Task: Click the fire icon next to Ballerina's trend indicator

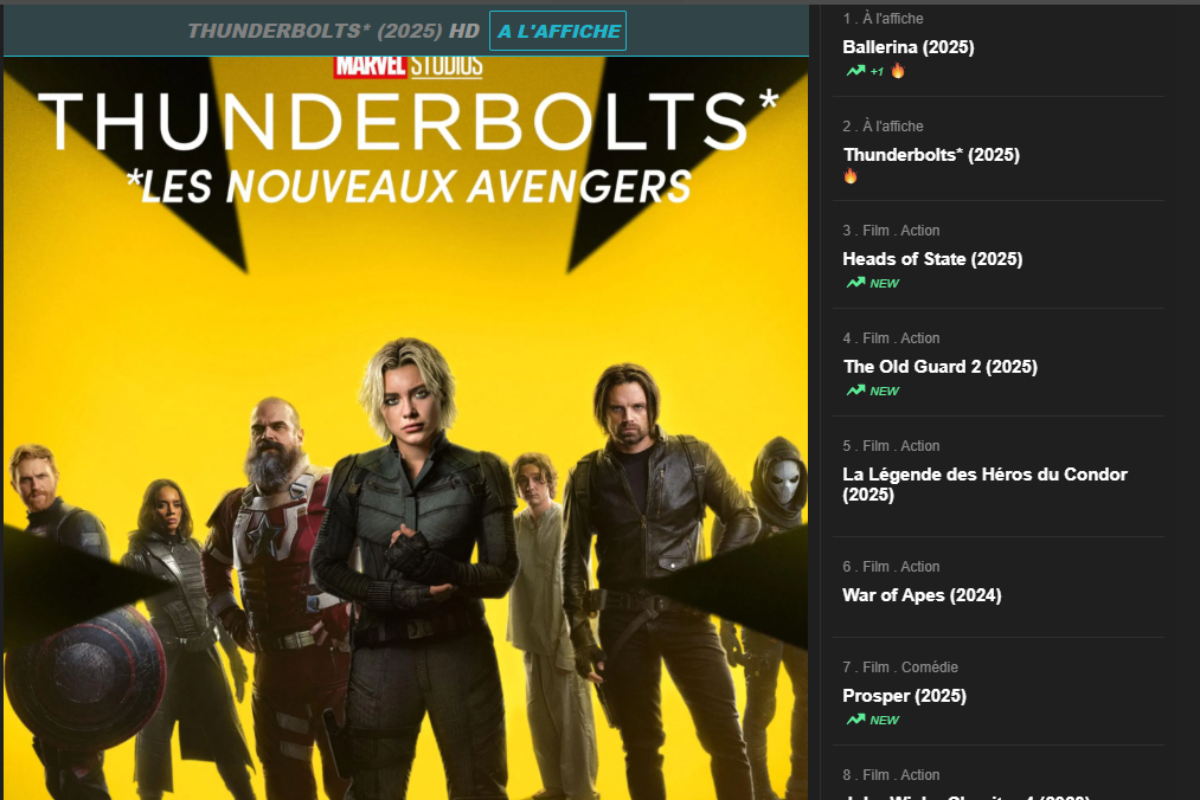Action: tap(897, 70)
